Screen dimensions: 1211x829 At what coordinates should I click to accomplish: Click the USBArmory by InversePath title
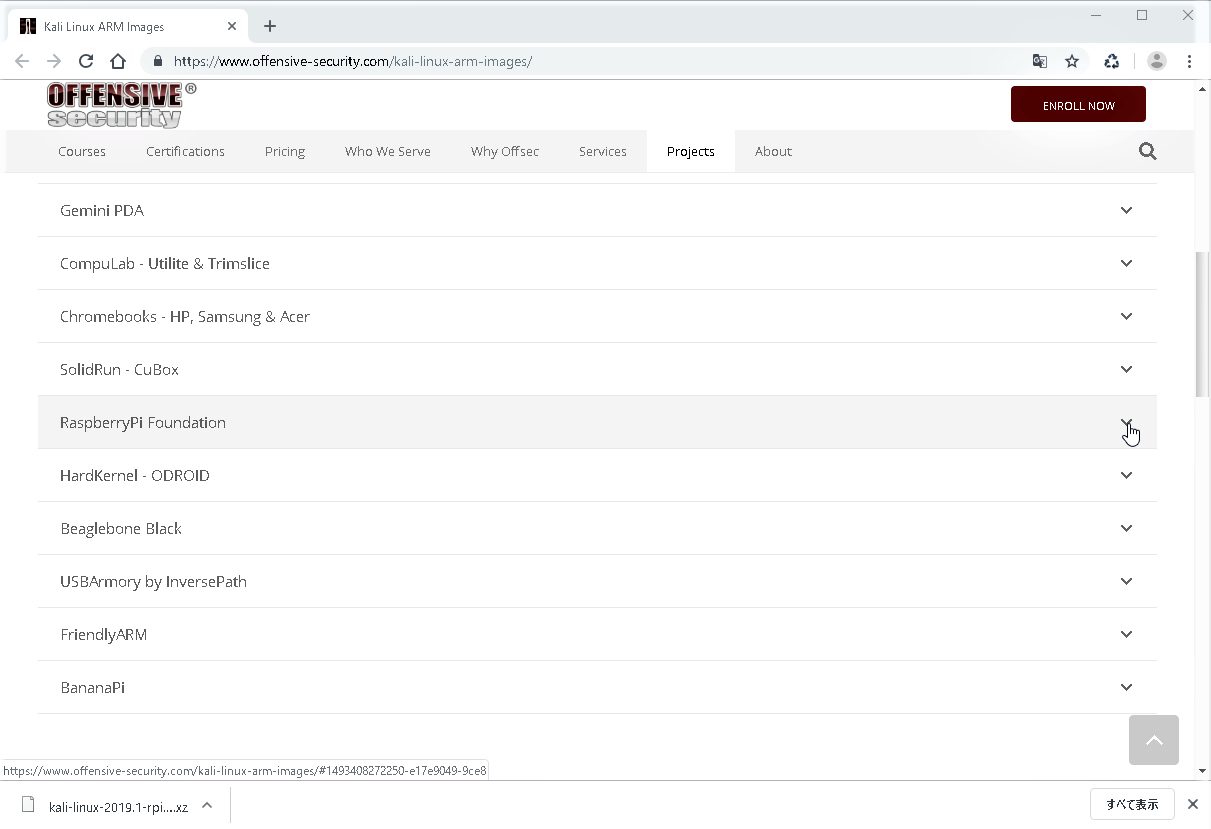(153, 581)
